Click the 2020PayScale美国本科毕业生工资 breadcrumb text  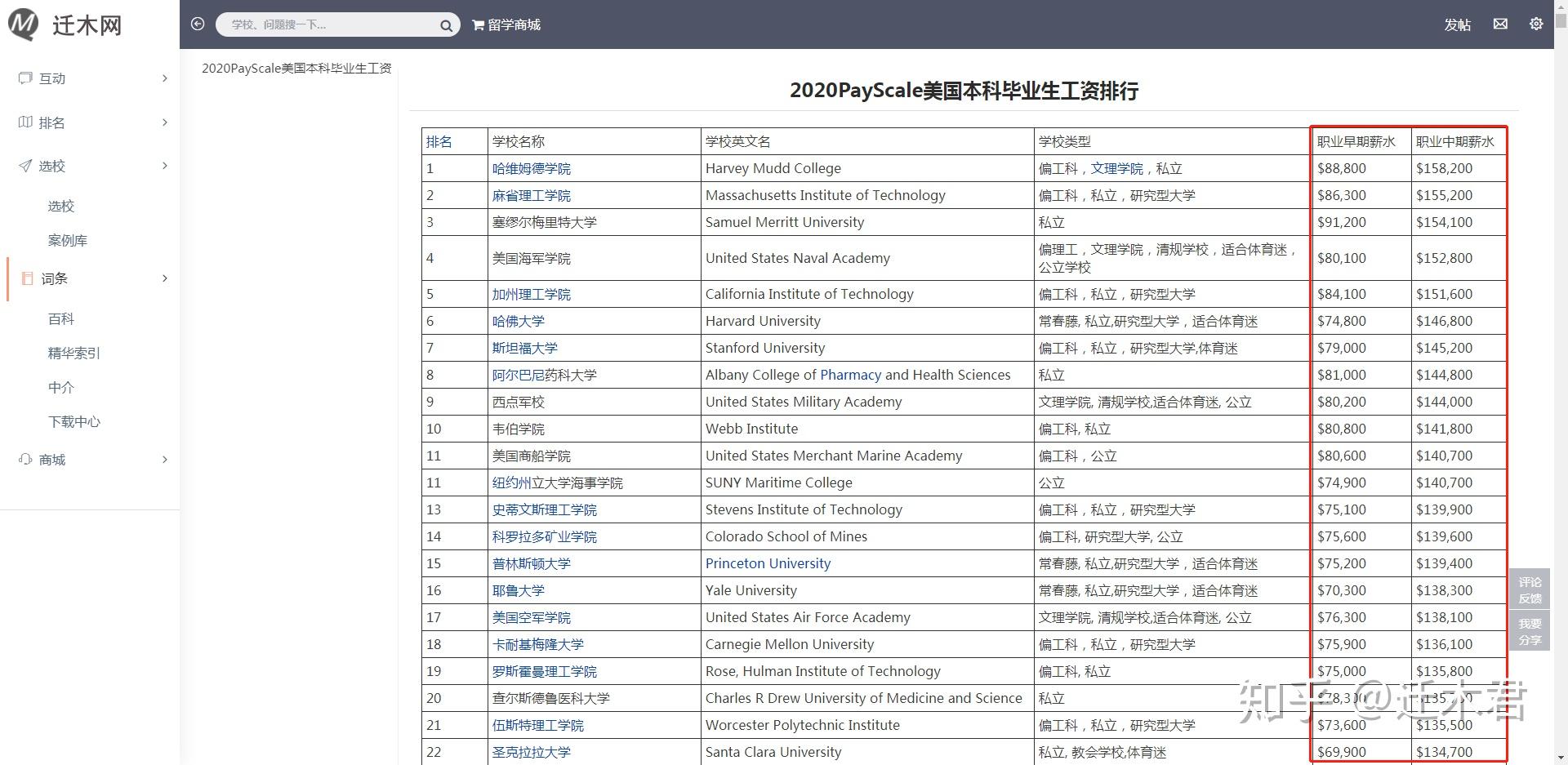296,68
